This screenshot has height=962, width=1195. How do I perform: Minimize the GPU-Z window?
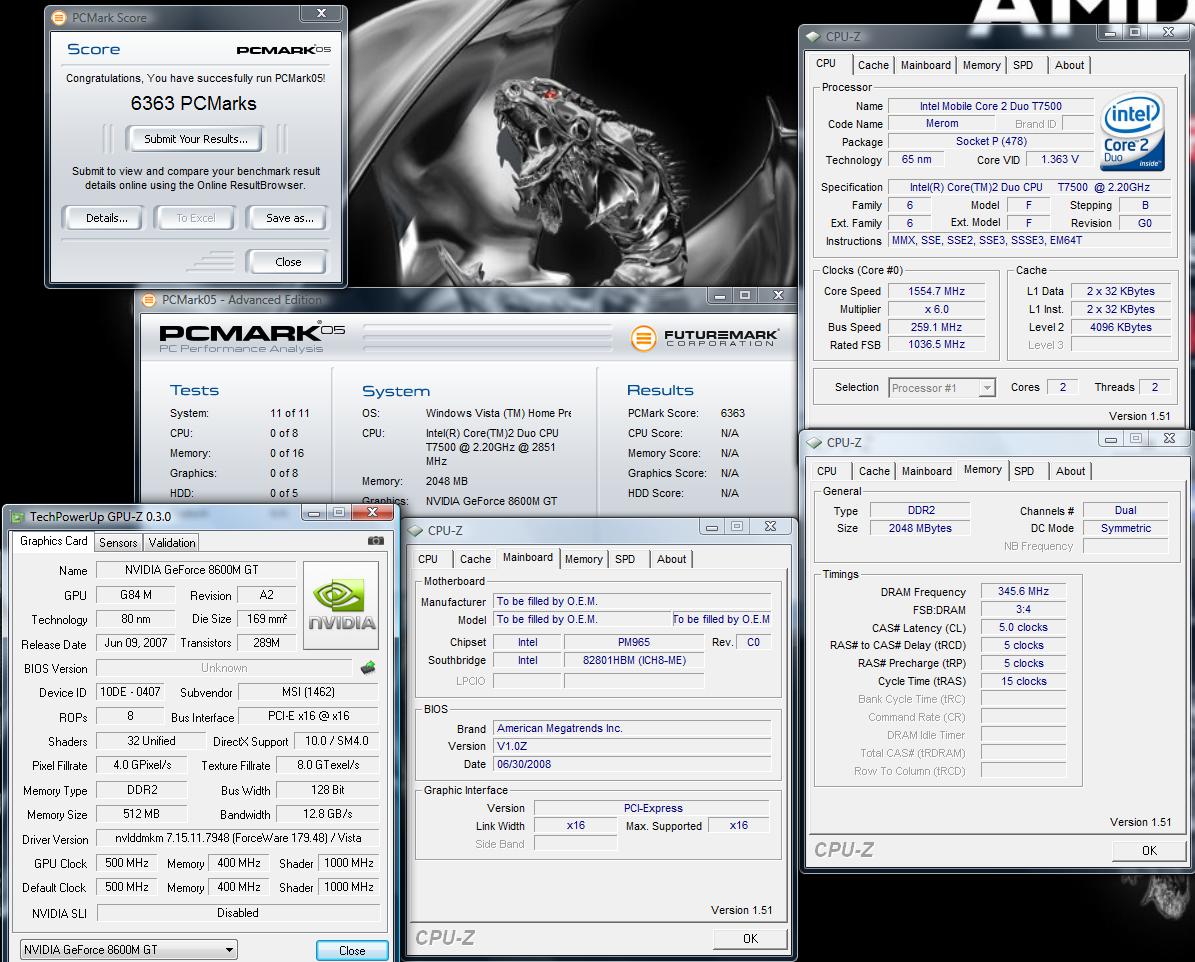[313, 513]
